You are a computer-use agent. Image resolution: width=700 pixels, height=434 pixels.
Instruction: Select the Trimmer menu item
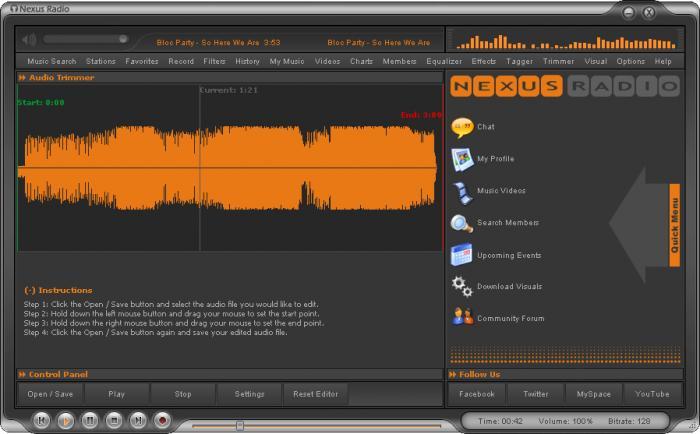pos(558,61)
